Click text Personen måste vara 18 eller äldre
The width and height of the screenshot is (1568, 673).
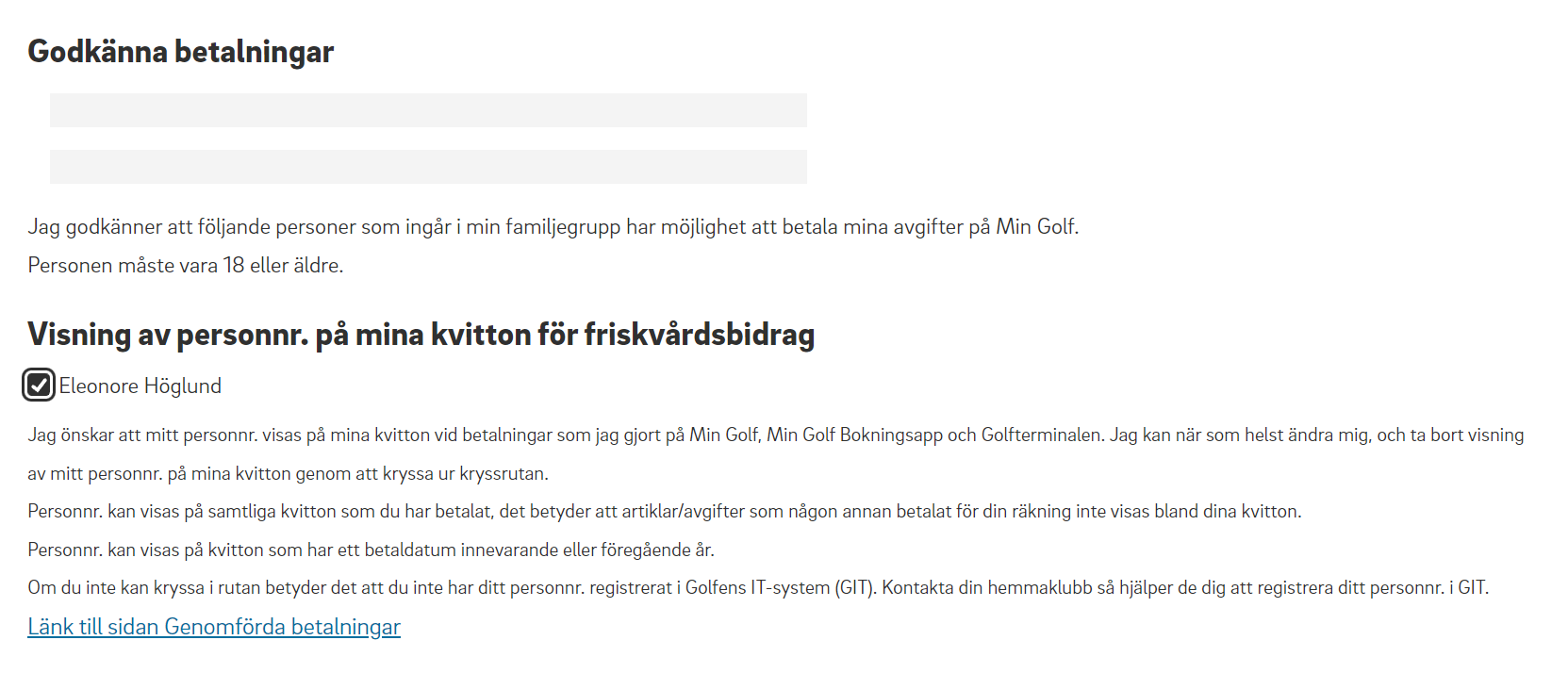(186, 266)
